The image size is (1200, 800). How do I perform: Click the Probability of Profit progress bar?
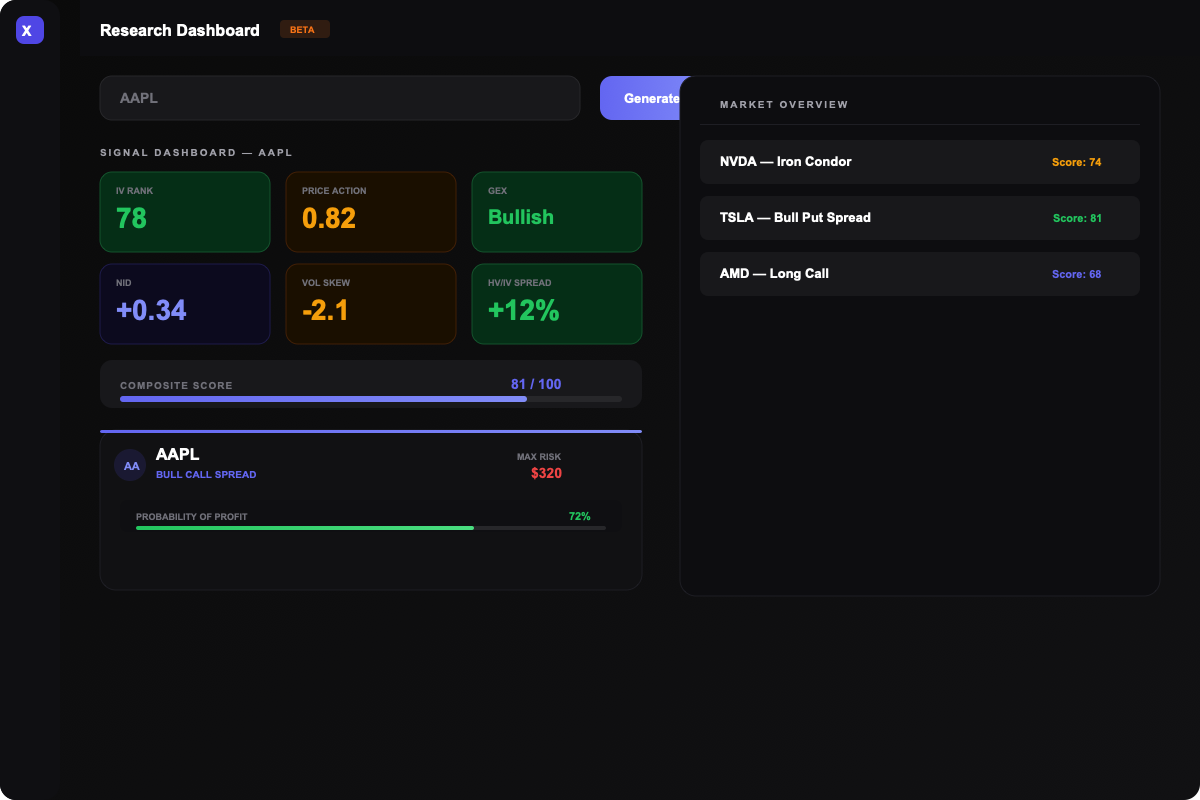[370, 527]
